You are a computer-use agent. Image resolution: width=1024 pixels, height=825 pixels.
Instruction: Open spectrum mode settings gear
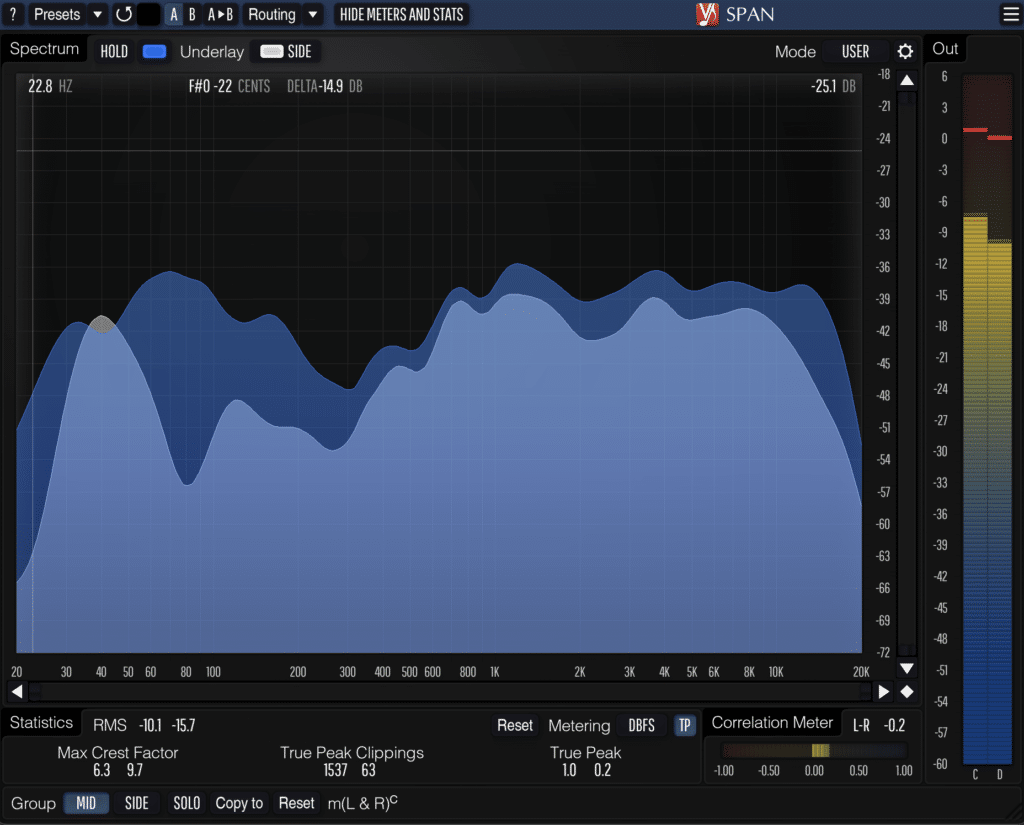pyautogui.click(x=905, y=52)
